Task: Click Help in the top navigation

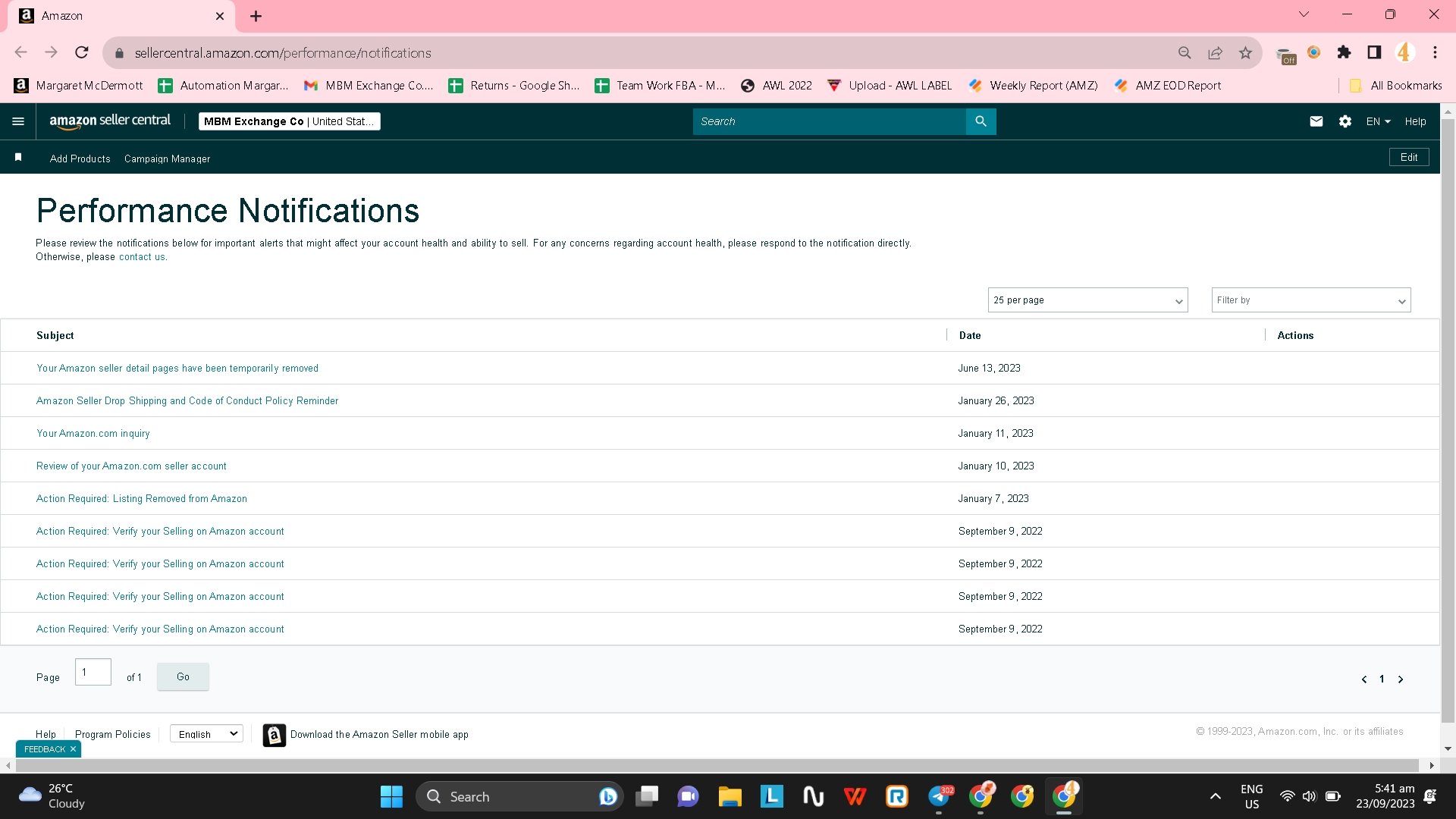Action: point(1415,121)
